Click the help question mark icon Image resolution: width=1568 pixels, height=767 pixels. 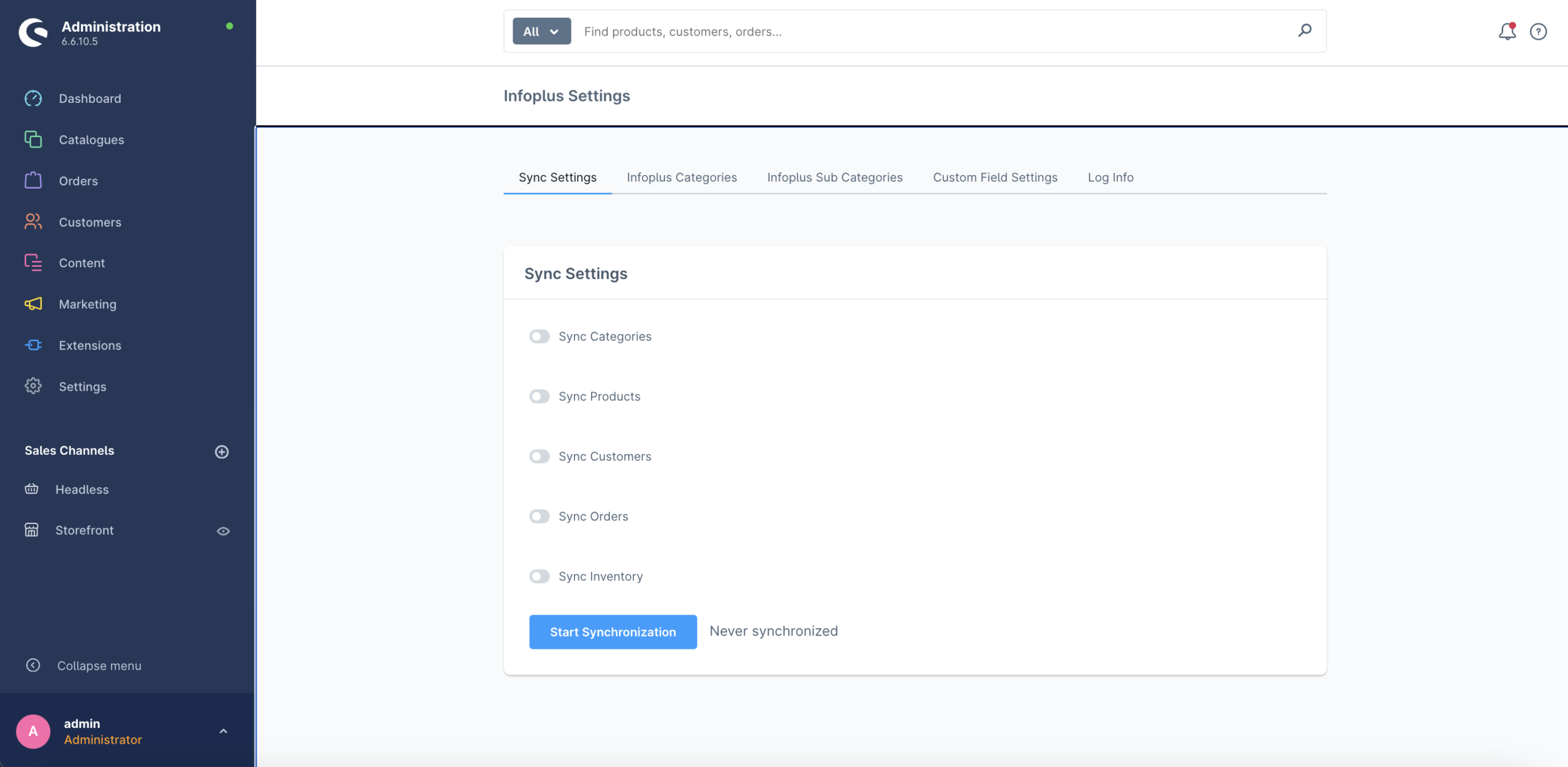click(x=1538, y=31)
